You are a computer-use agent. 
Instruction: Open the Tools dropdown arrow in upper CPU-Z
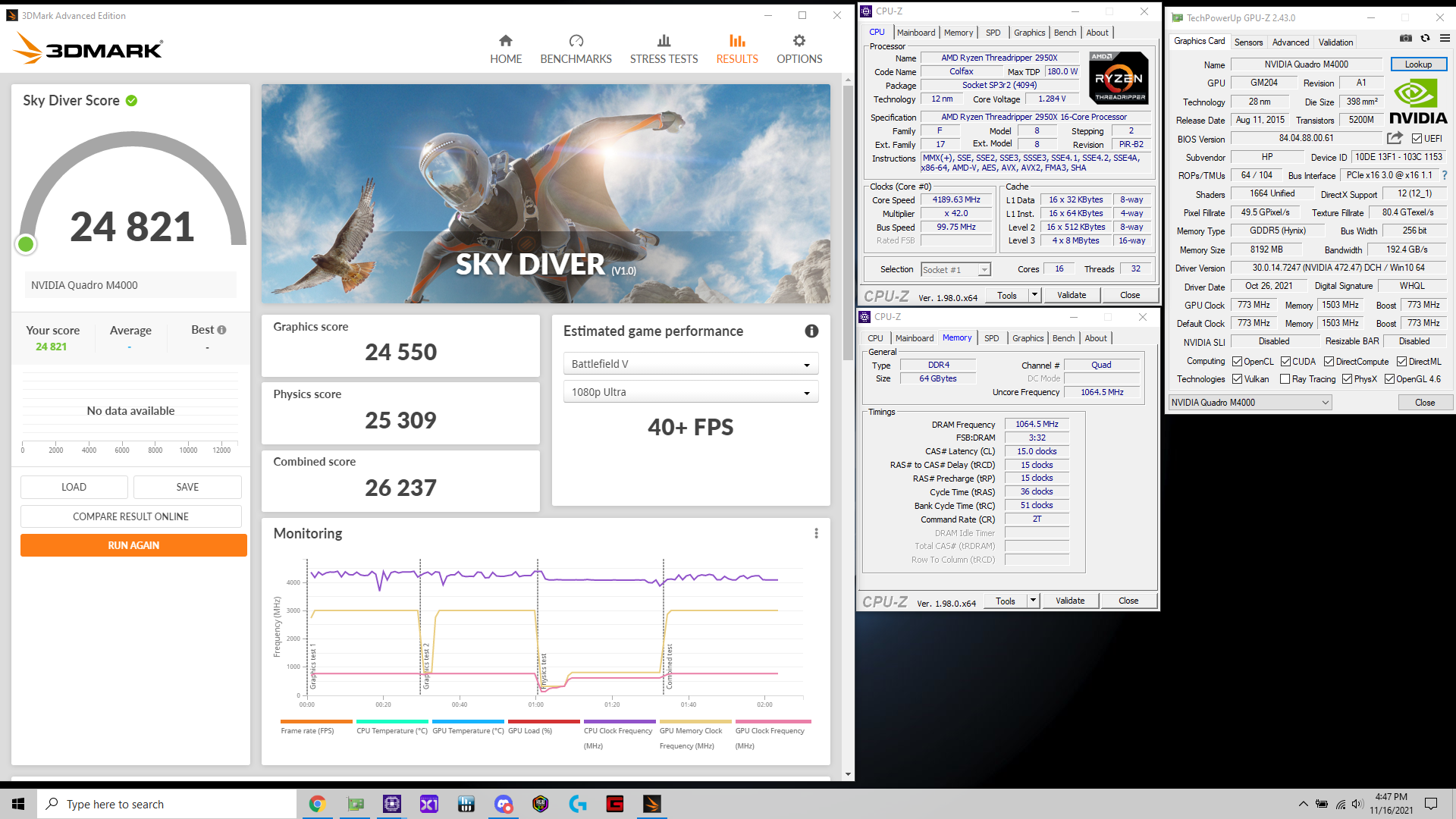point(1034,296)
